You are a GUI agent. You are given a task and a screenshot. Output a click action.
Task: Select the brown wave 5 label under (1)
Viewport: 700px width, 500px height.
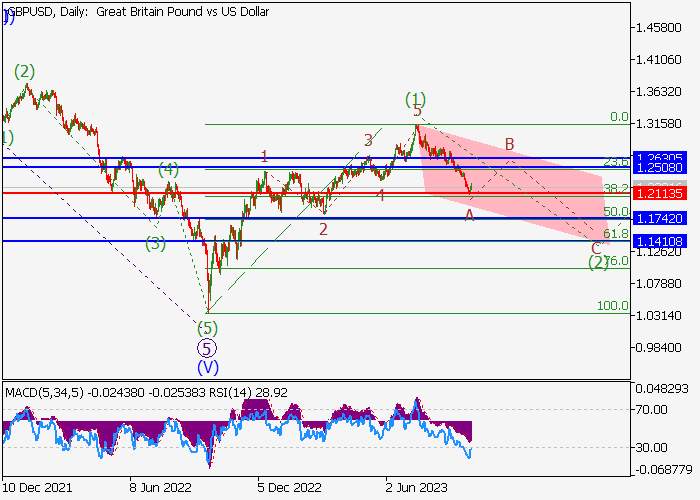pyautogui.click(x=417, y=111)
